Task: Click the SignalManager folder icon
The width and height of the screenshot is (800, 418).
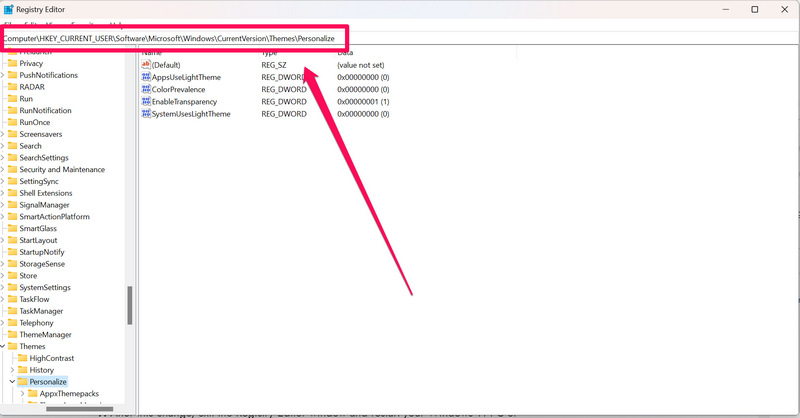Action: 13,205
